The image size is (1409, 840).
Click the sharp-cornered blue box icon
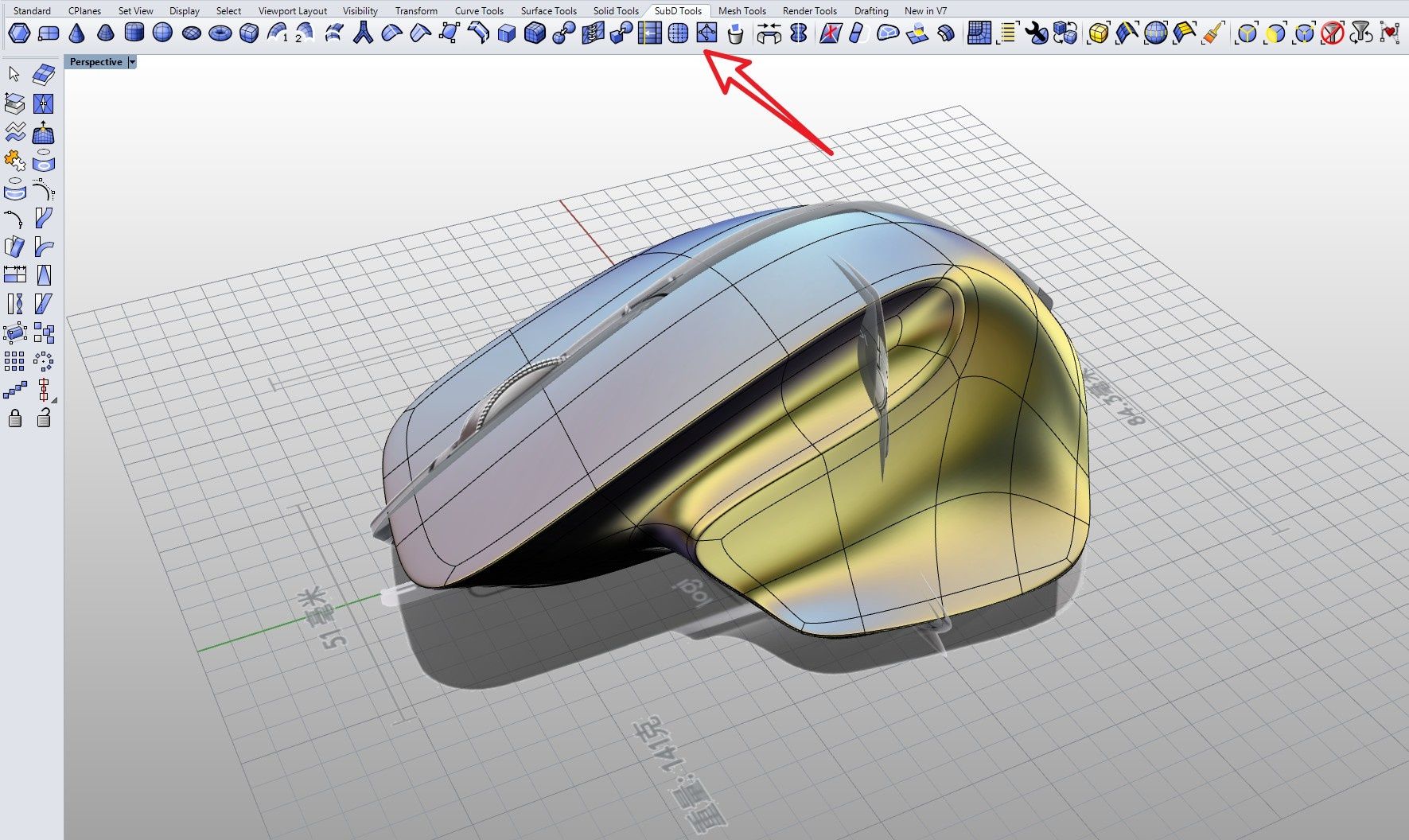pyautogui.click(x=506, y=33)
